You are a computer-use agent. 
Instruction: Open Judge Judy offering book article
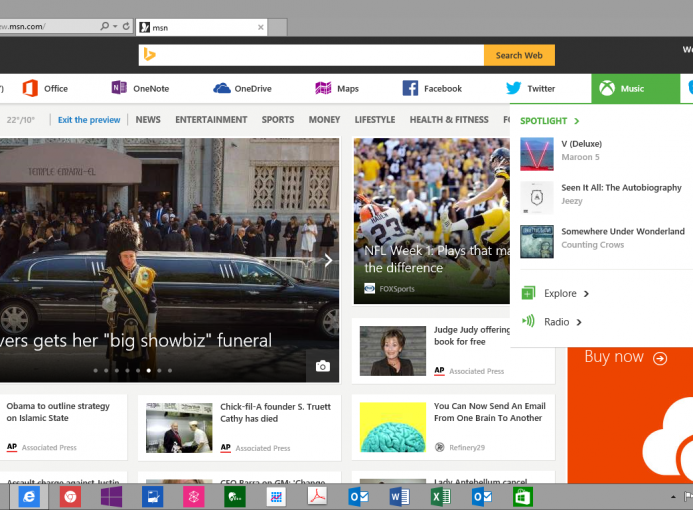(472, 335)
